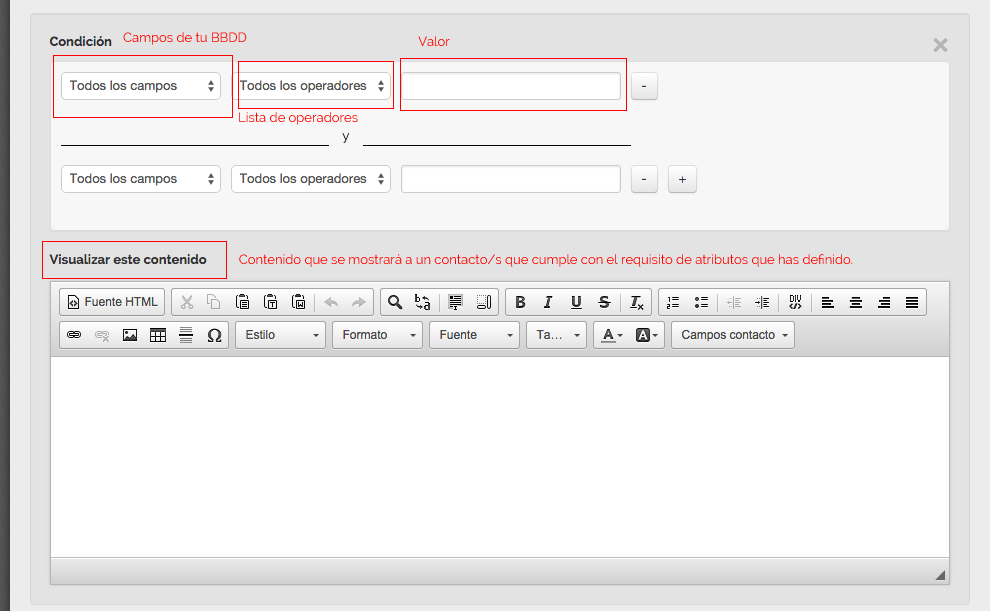Insert an image into the content
The width and height of the screenshot is (990, 611).
[x=129, y=335]
